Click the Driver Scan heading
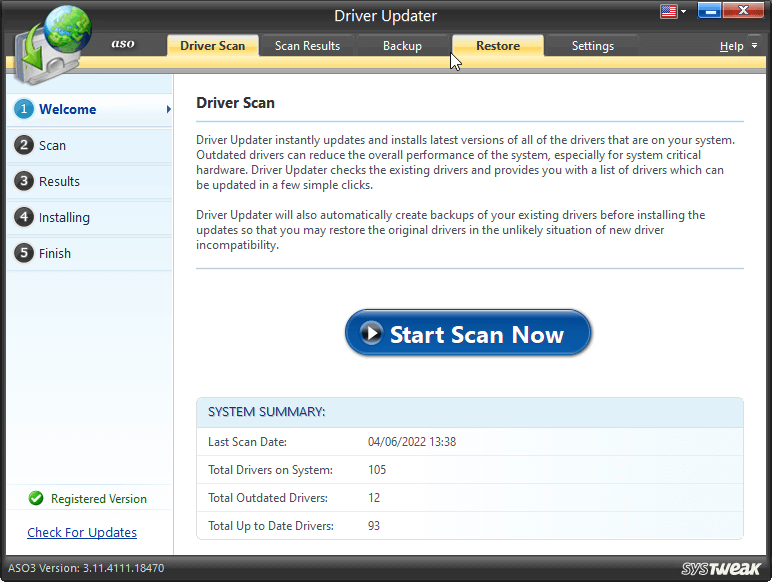Image resolution: width=772 pixels, height=582 pixels. coord(235,103)
